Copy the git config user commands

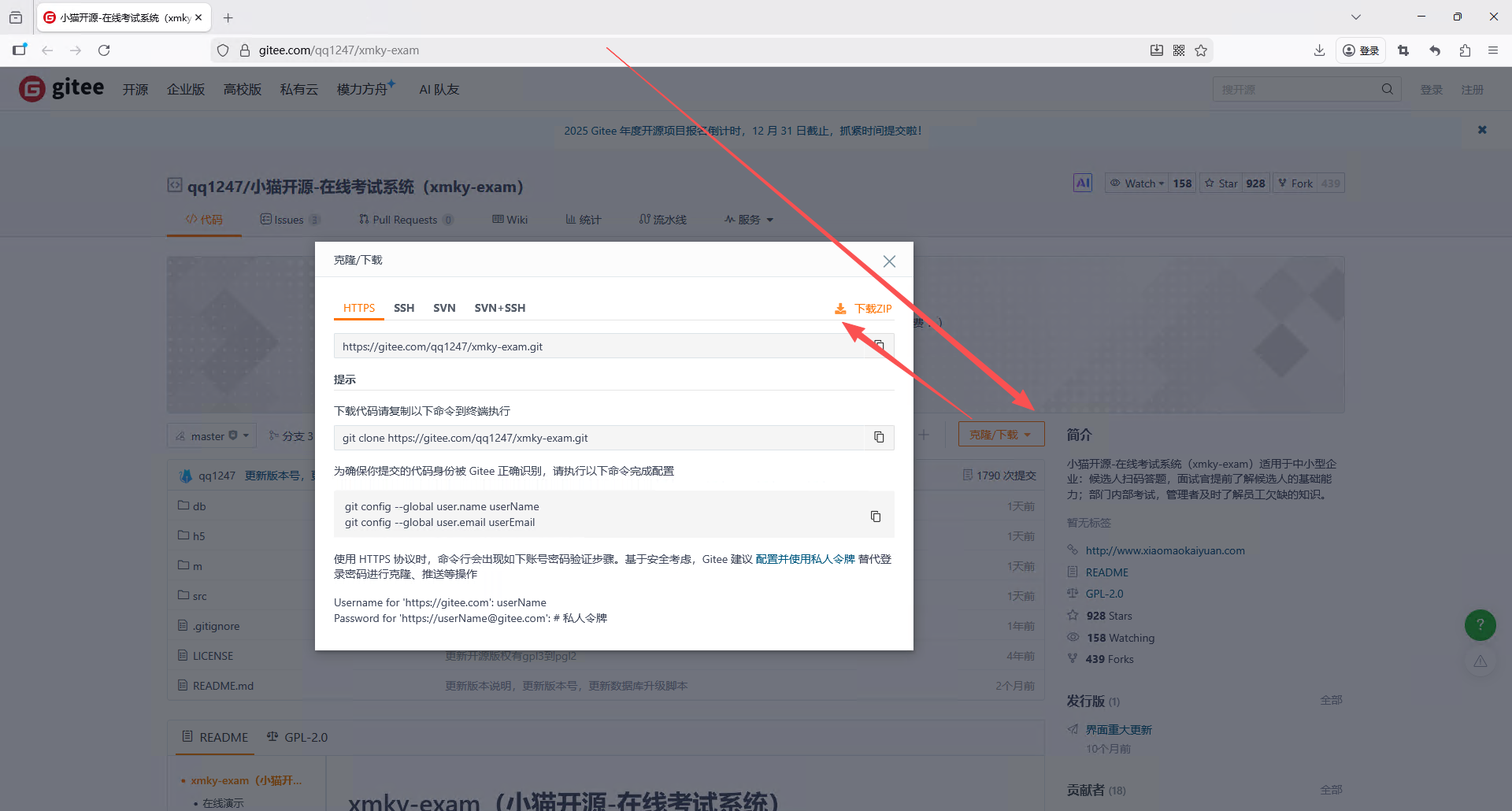coord(875,516)
